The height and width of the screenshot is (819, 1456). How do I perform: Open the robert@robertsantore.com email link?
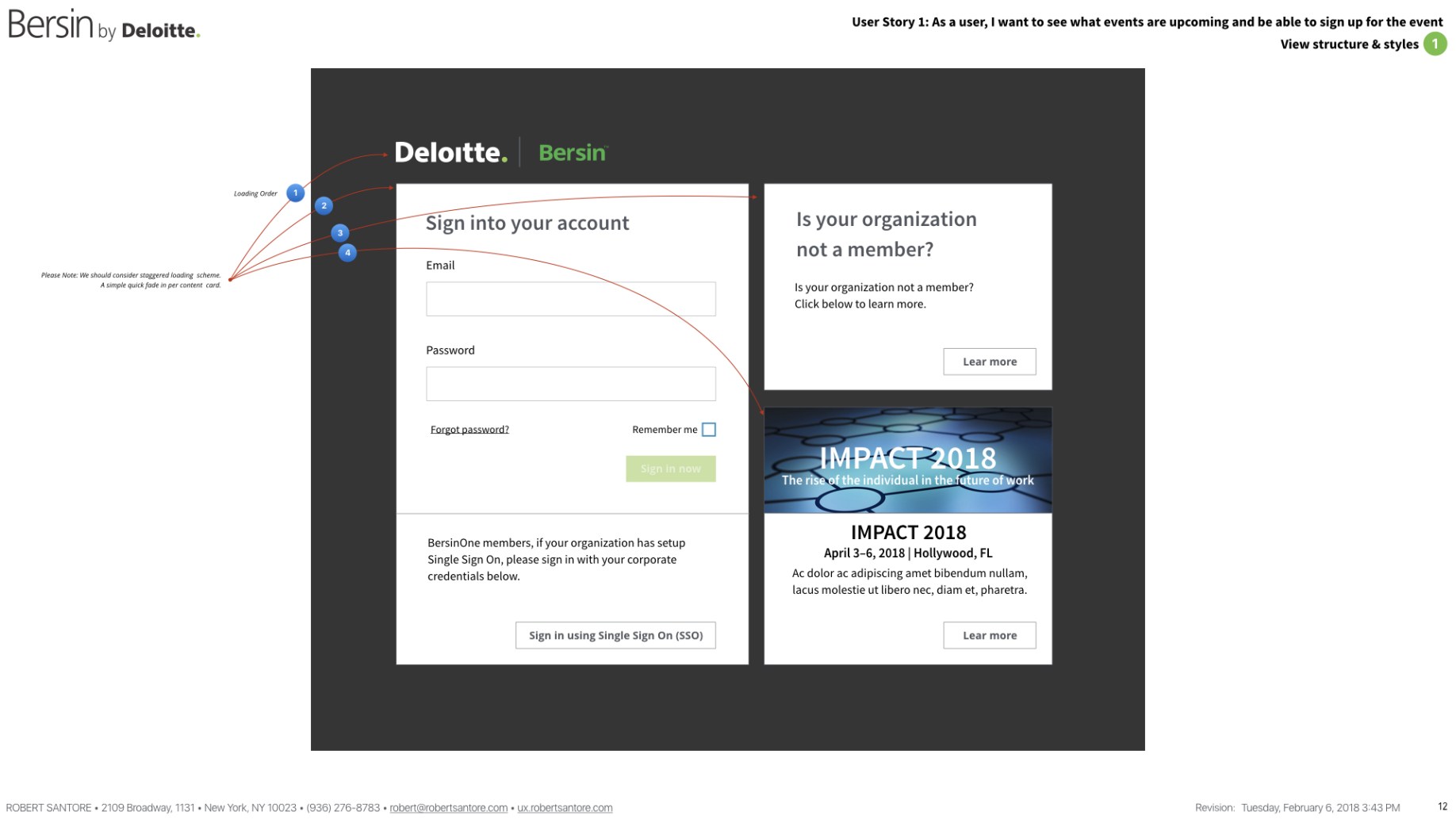coord(449,808)
